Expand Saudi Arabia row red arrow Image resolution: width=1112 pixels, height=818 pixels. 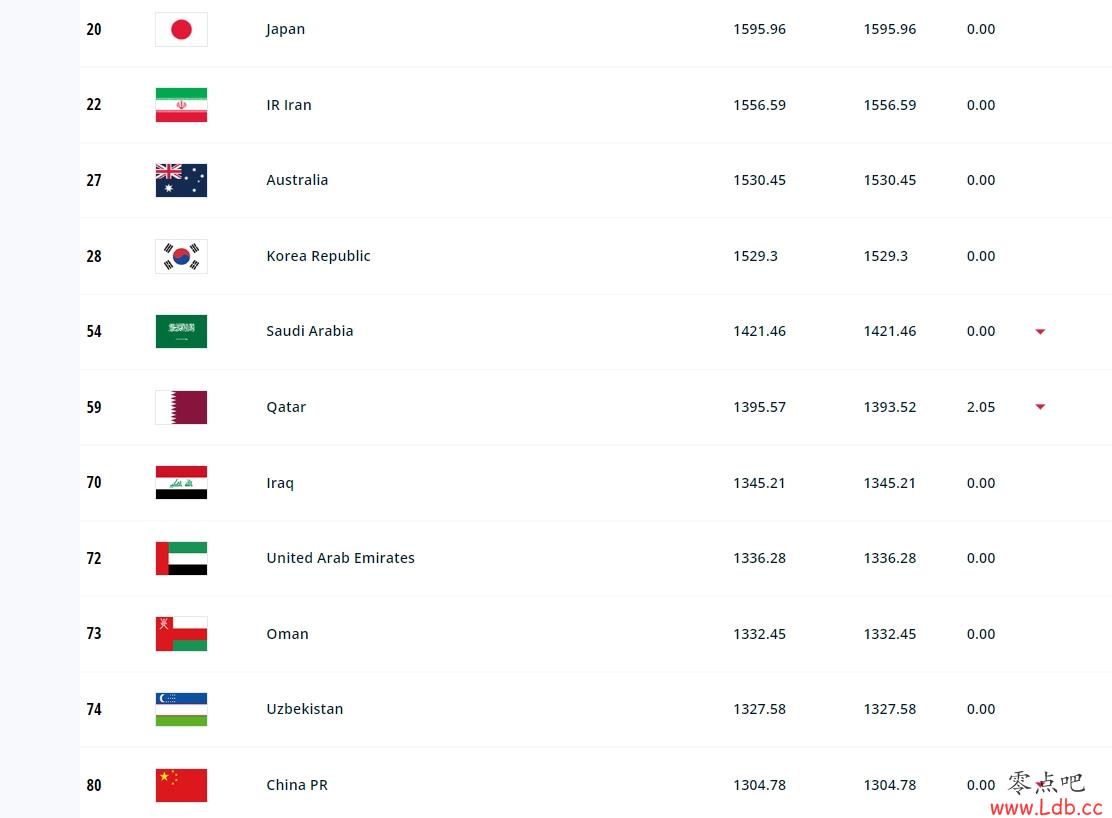(x=1040, y=331)
